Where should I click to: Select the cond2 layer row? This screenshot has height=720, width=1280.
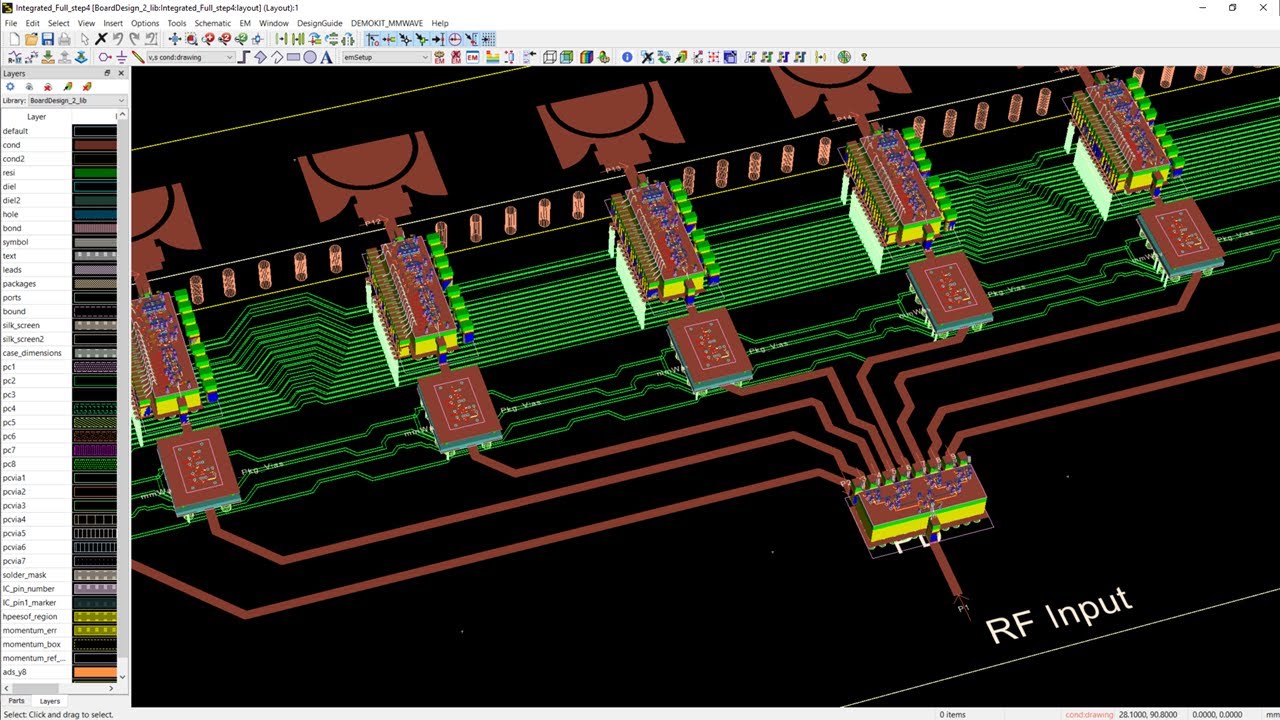60,159
